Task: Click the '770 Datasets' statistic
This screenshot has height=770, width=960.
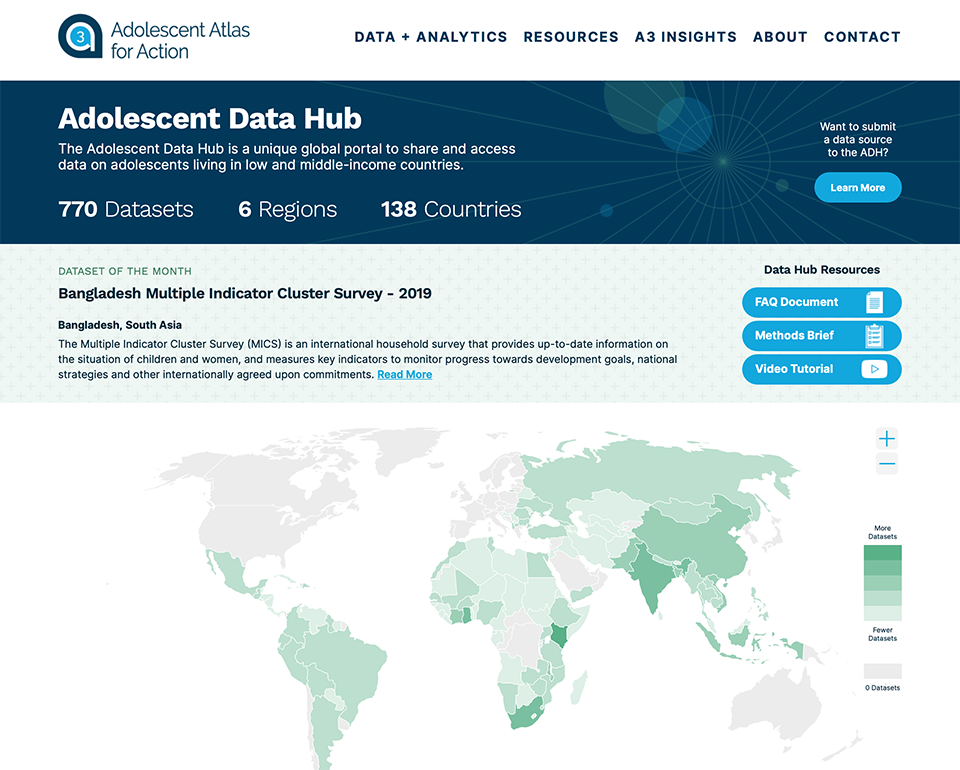Action: click(x=126, y=209)
